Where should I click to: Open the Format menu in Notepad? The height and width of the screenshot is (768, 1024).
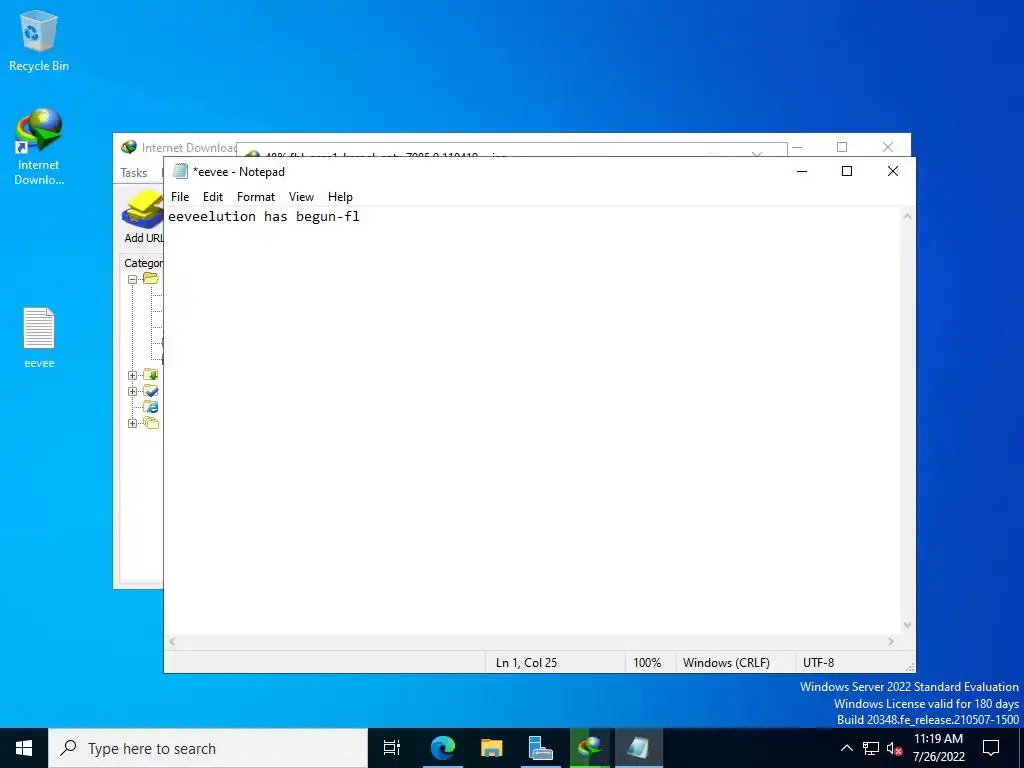click(256, 197)
